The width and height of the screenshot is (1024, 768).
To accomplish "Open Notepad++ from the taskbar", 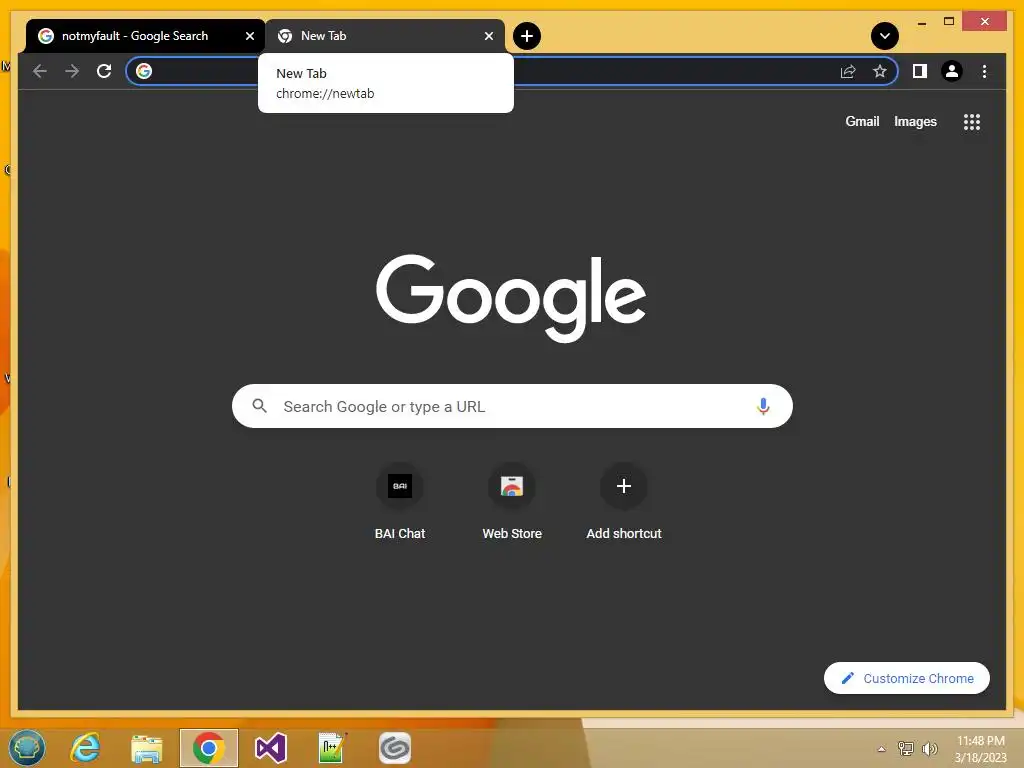I will click(x=331, y=748).
